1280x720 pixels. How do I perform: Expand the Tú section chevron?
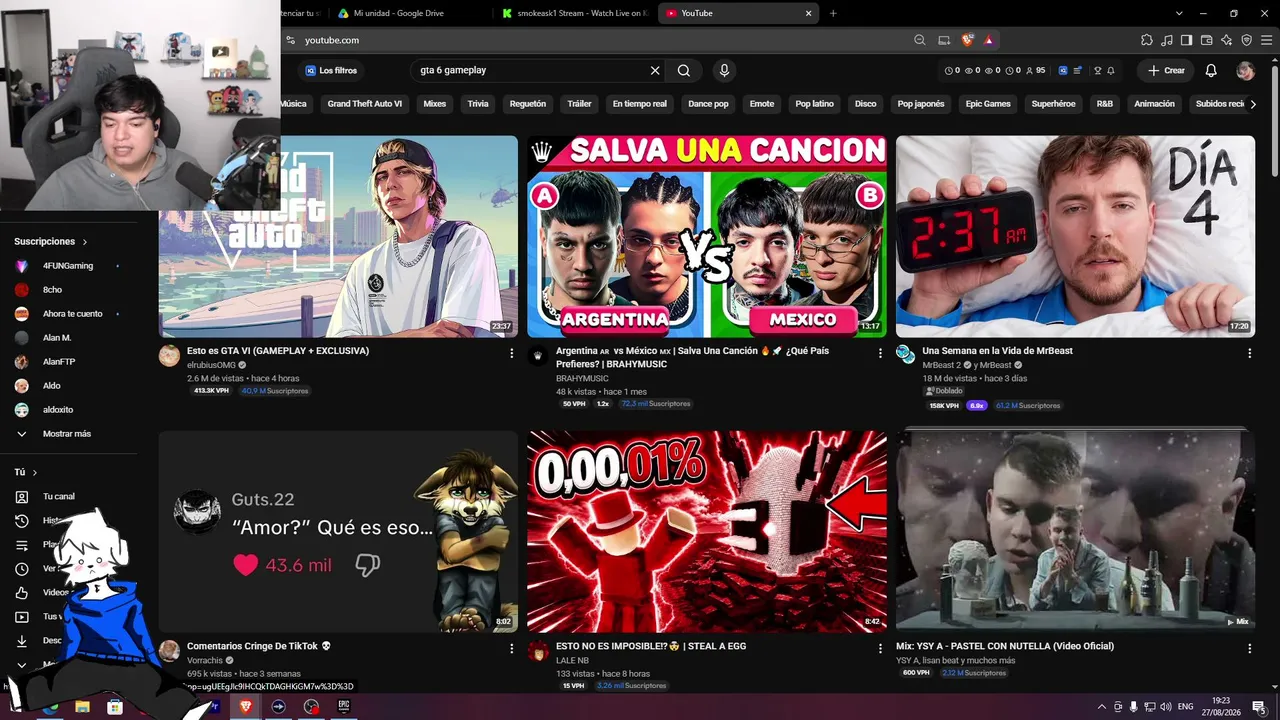35,472
